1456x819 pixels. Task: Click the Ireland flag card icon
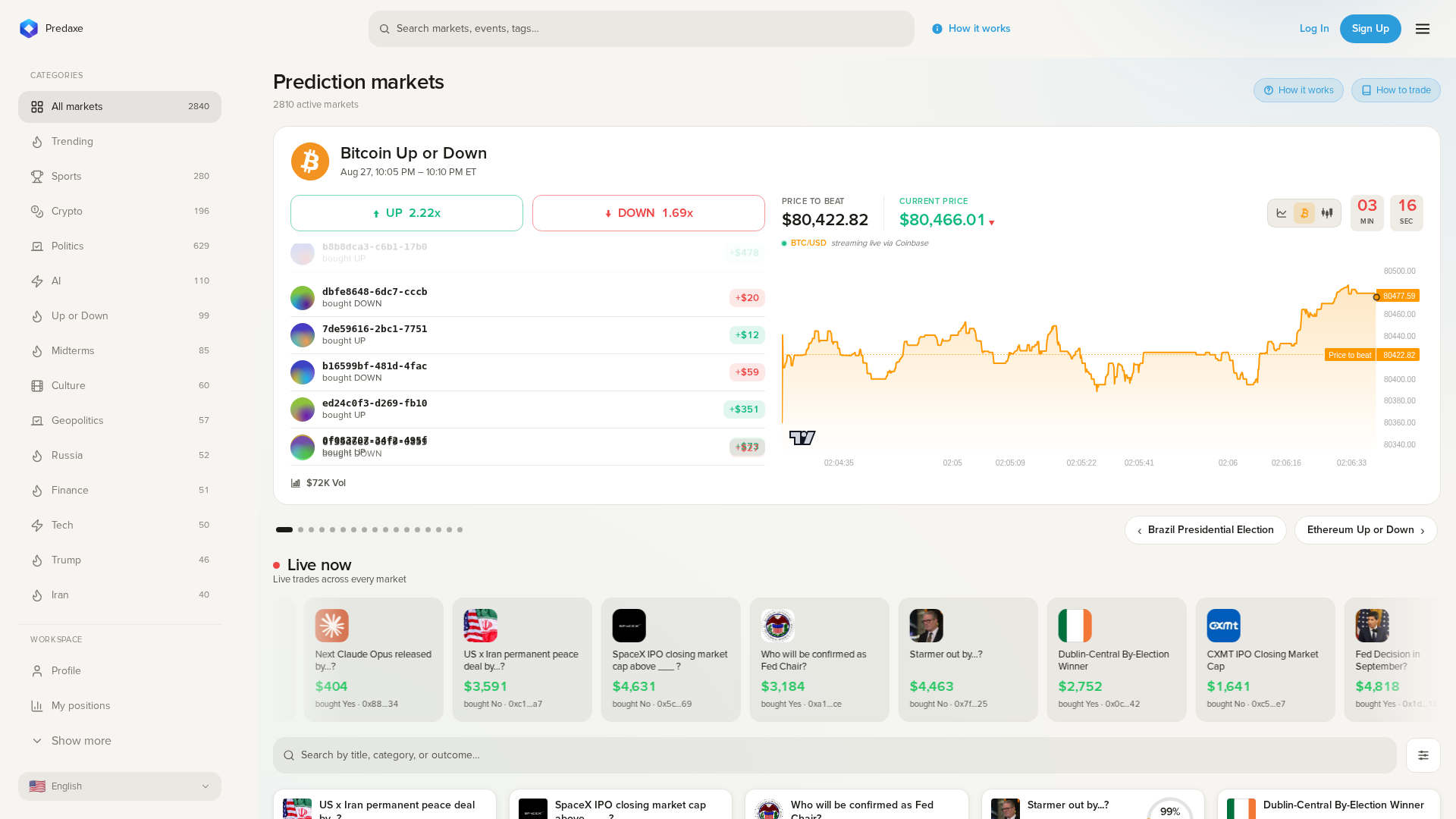[x=1075, y=626]
